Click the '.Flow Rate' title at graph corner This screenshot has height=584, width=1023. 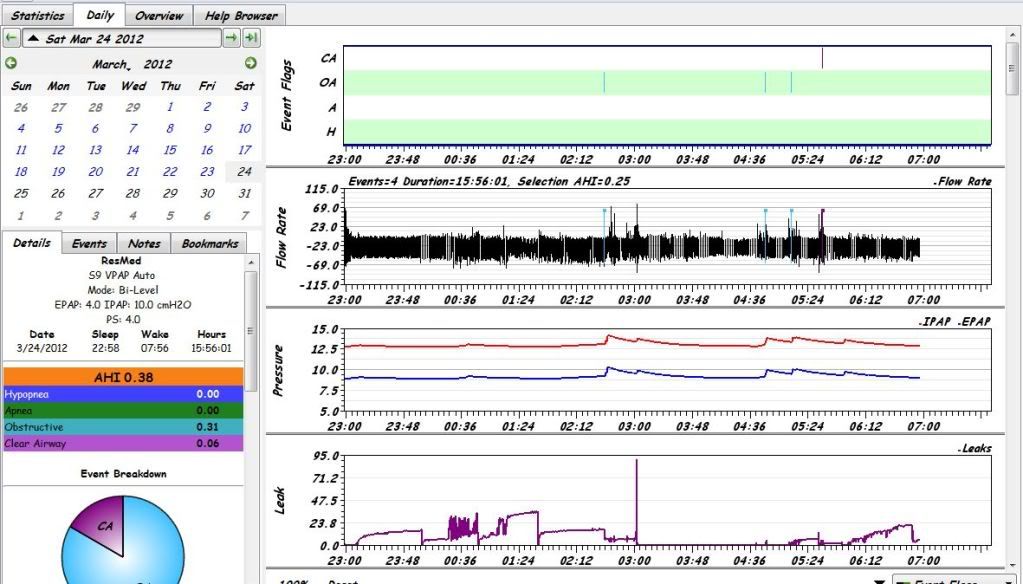tap(962, 181)
